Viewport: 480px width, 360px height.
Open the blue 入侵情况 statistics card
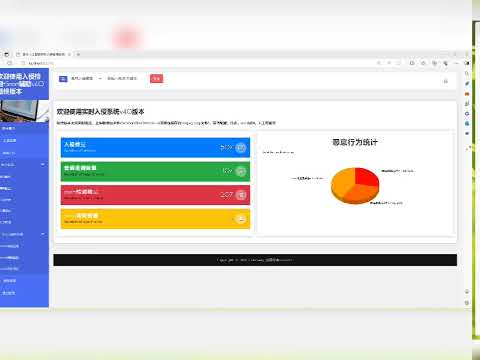[x=155, y=147]
